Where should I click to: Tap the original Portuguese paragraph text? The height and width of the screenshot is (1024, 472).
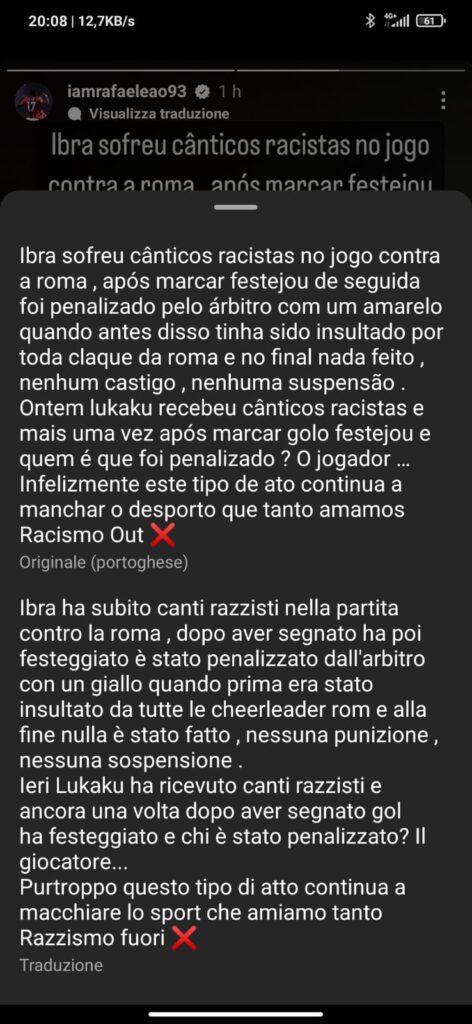(231, 396)
